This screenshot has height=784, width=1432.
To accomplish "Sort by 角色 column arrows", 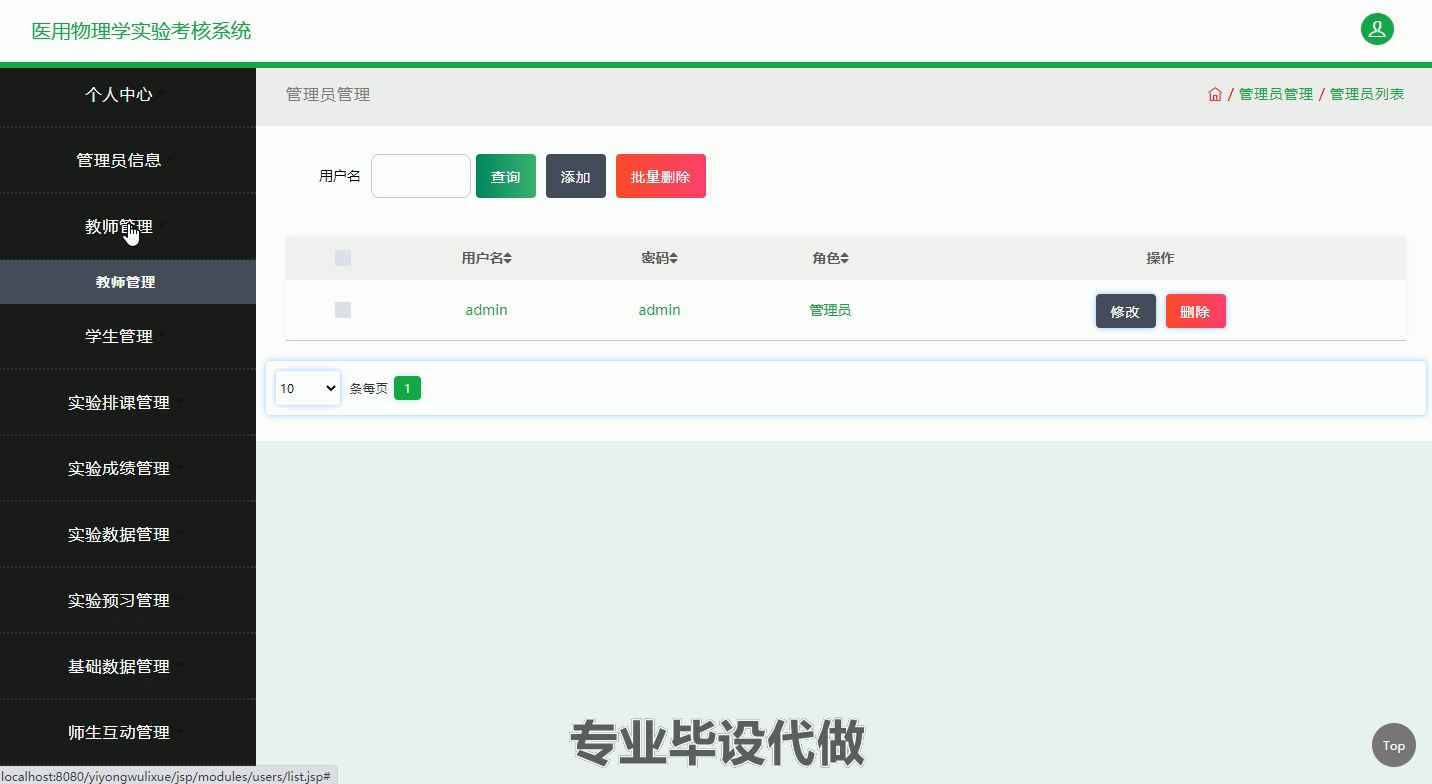I will pyautogui.click(x=845, y=258).
